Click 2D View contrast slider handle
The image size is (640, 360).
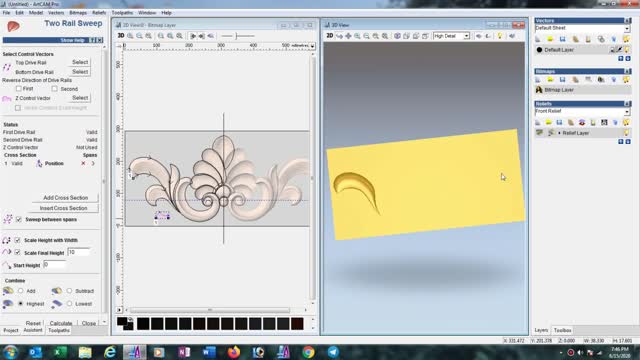236,36
